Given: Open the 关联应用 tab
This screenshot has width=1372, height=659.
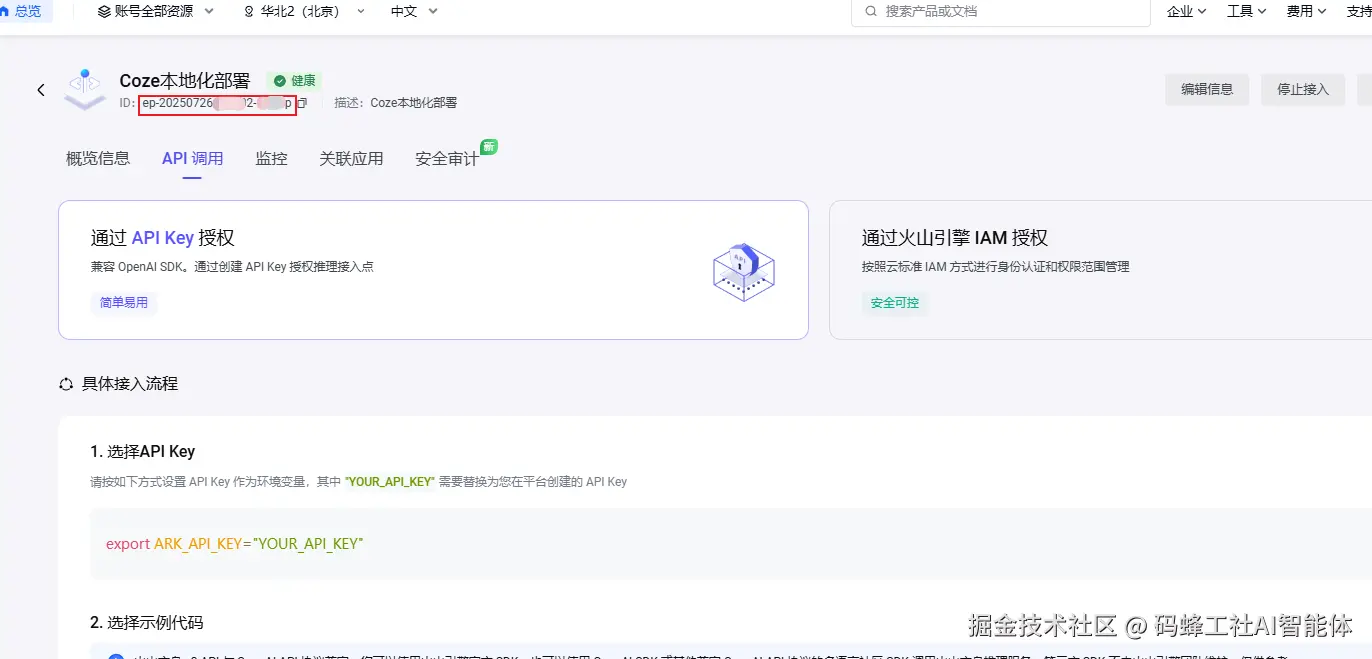Looking at the screenshot, I should (351, 158).
